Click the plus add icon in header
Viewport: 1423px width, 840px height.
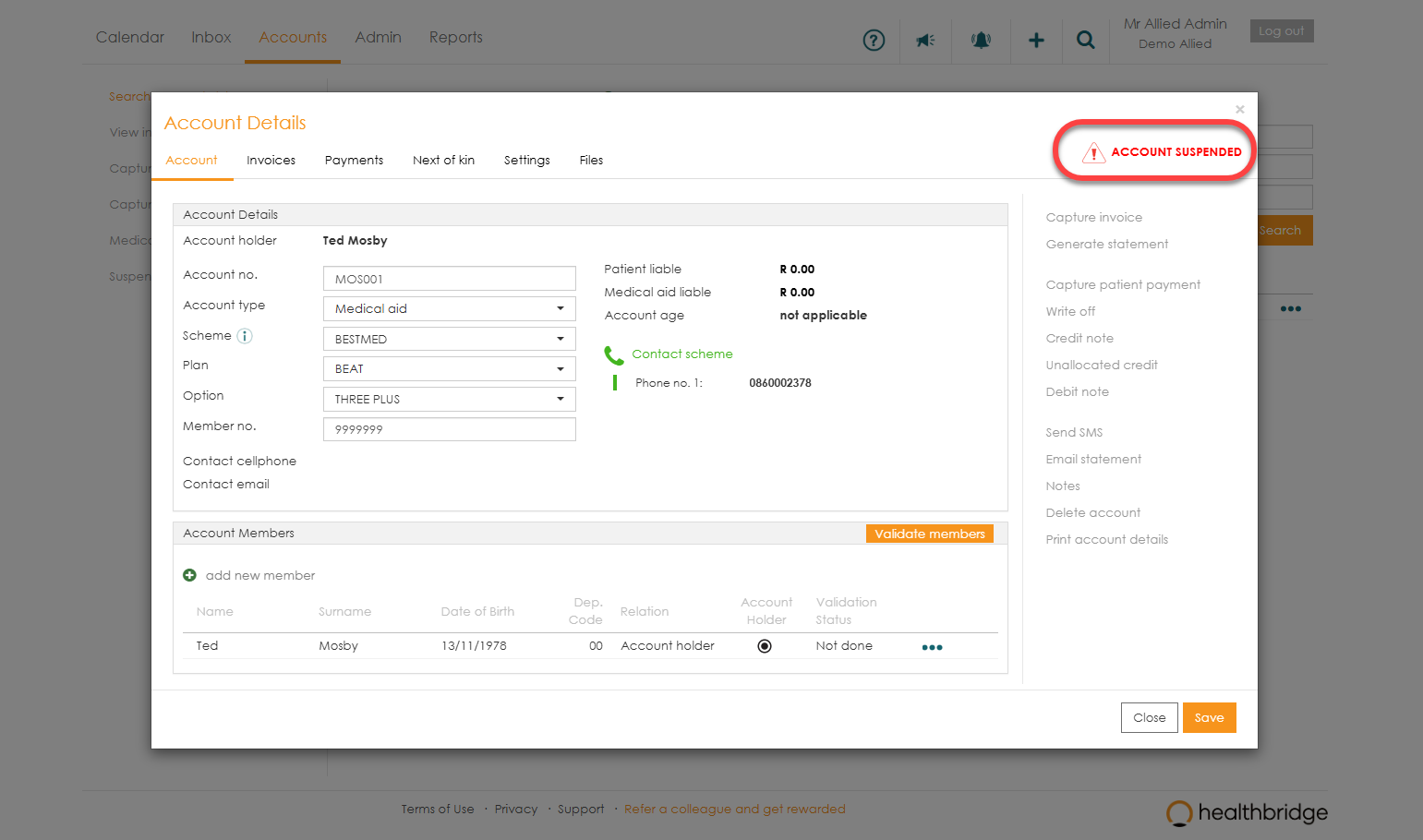(x=1036, y=41)
